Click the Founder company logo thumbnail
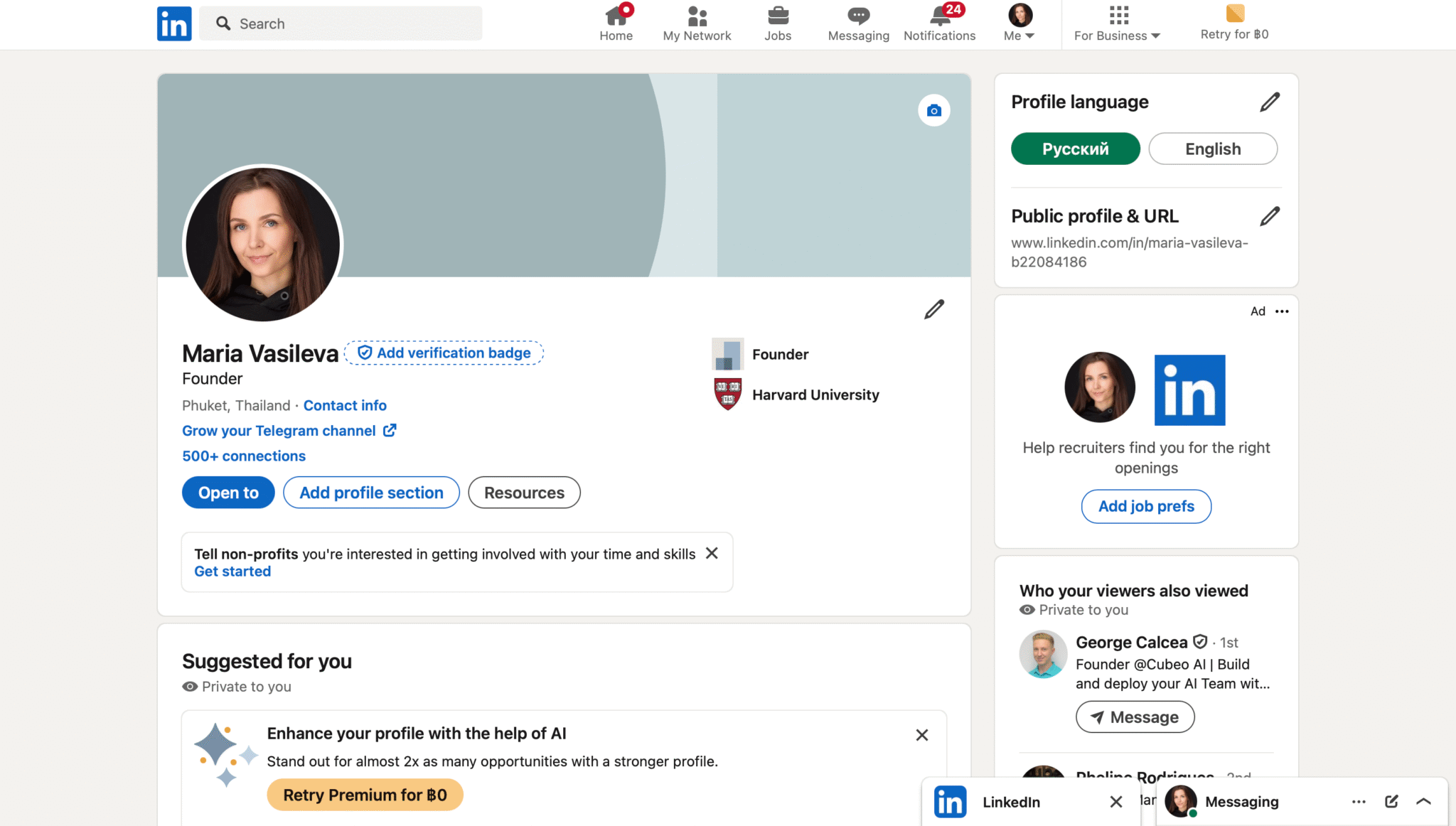 727,354
